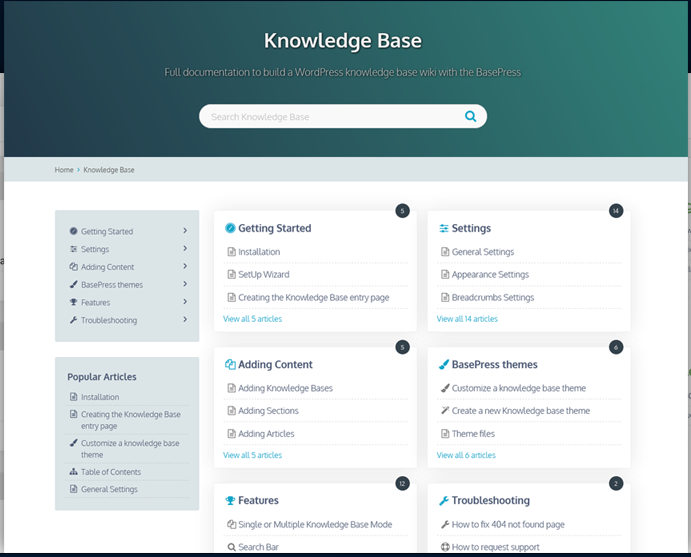Click trophy icon beside sidebar Features
The height and width of the screenshot is (557, 691).
73,302
